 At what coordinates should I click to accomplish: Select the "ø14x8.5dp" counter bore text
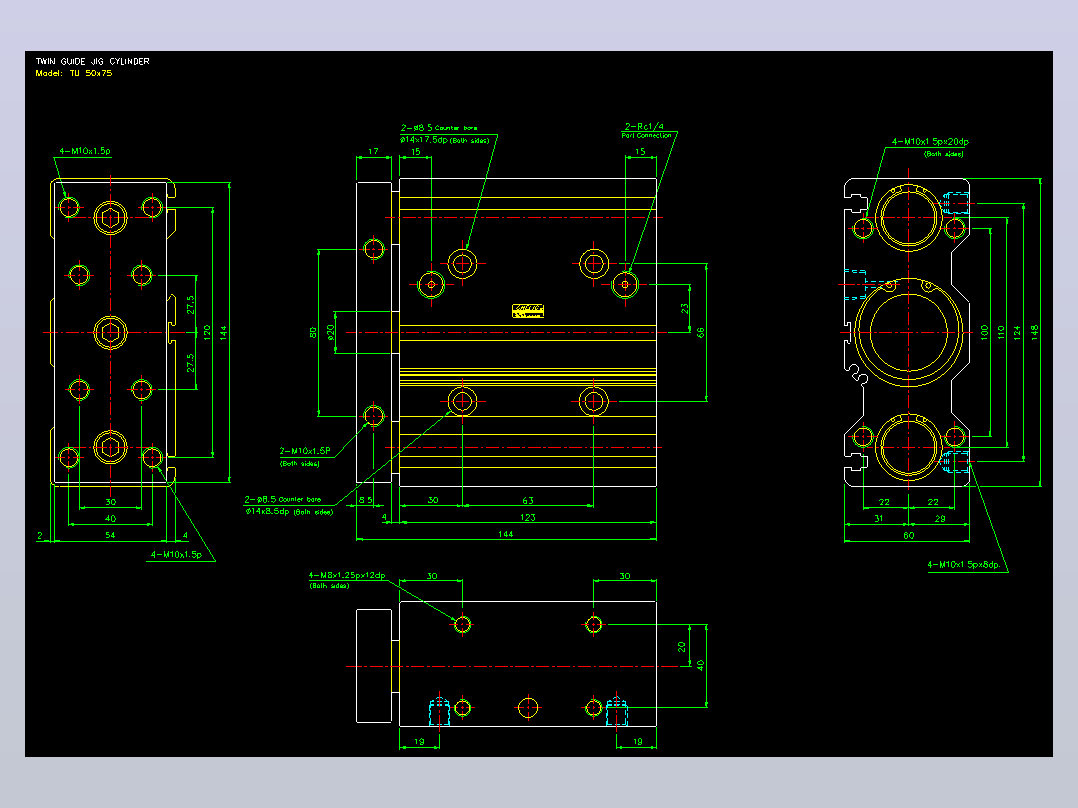click(x=267, y=512)
